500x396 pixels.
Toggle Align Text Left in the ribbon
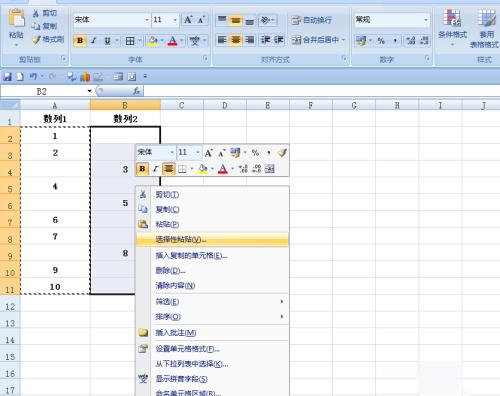[x=222, y=40]
